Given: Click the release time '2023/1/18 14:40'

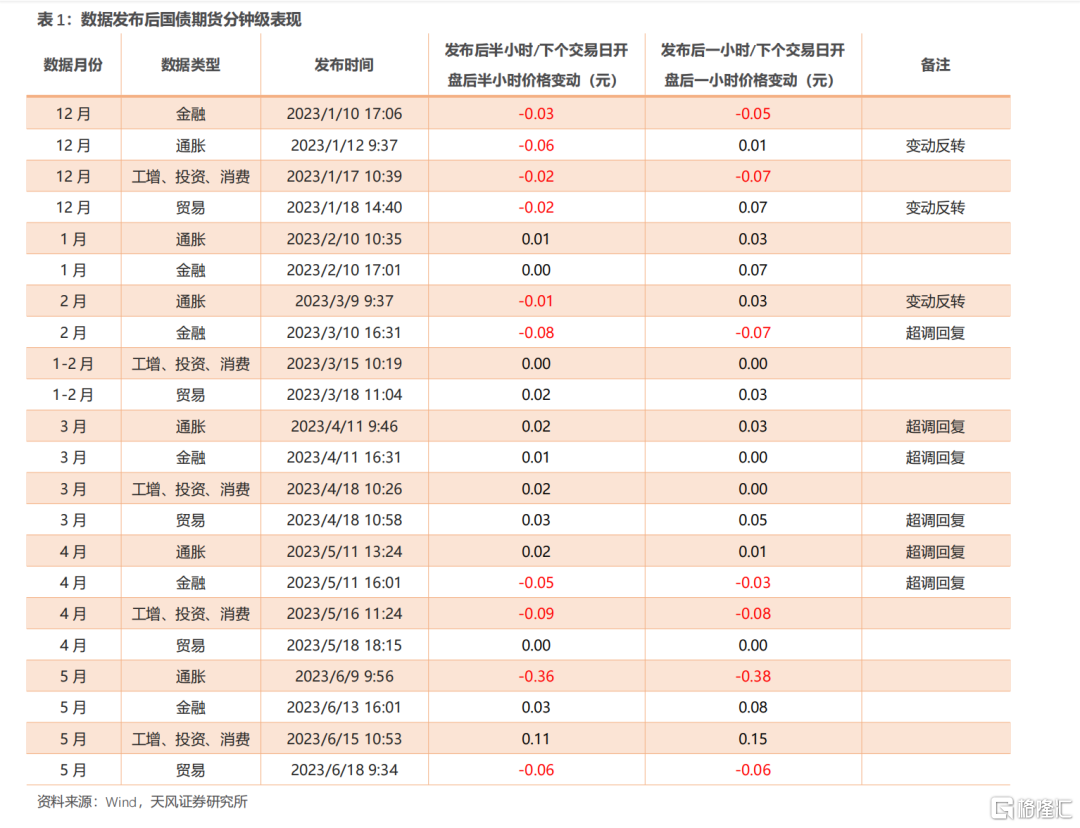Looking at the screenshot, I should tap(344, 207).
